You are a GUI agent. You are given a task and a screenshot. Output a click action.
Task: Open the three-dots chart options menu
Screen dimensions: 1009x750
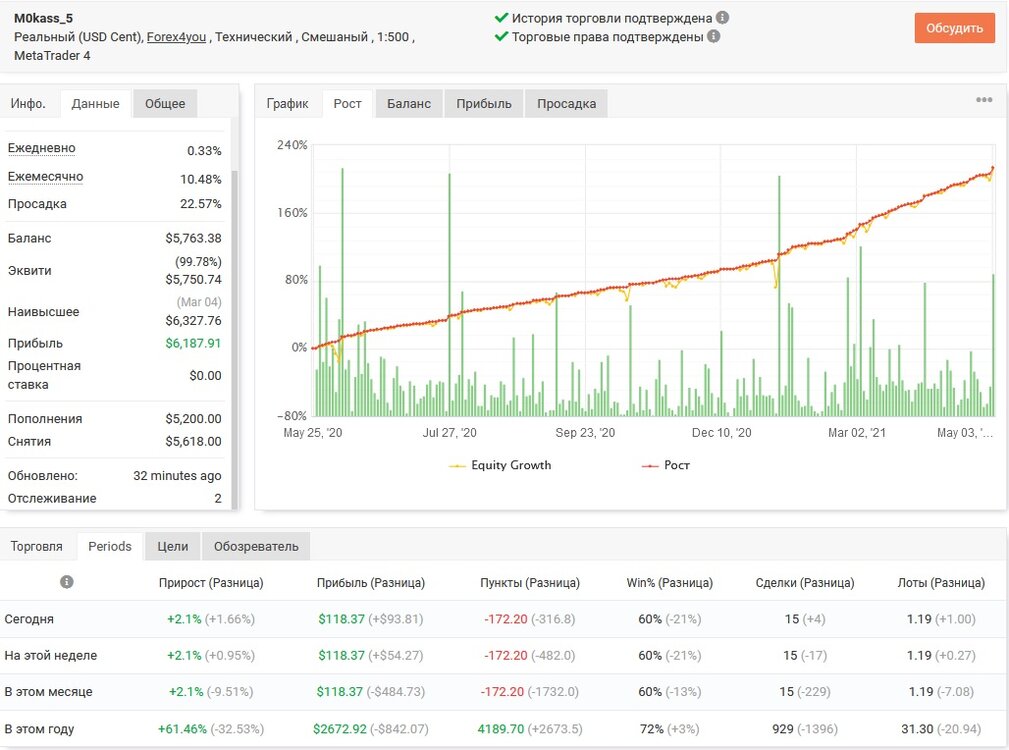tap(984, 100)
